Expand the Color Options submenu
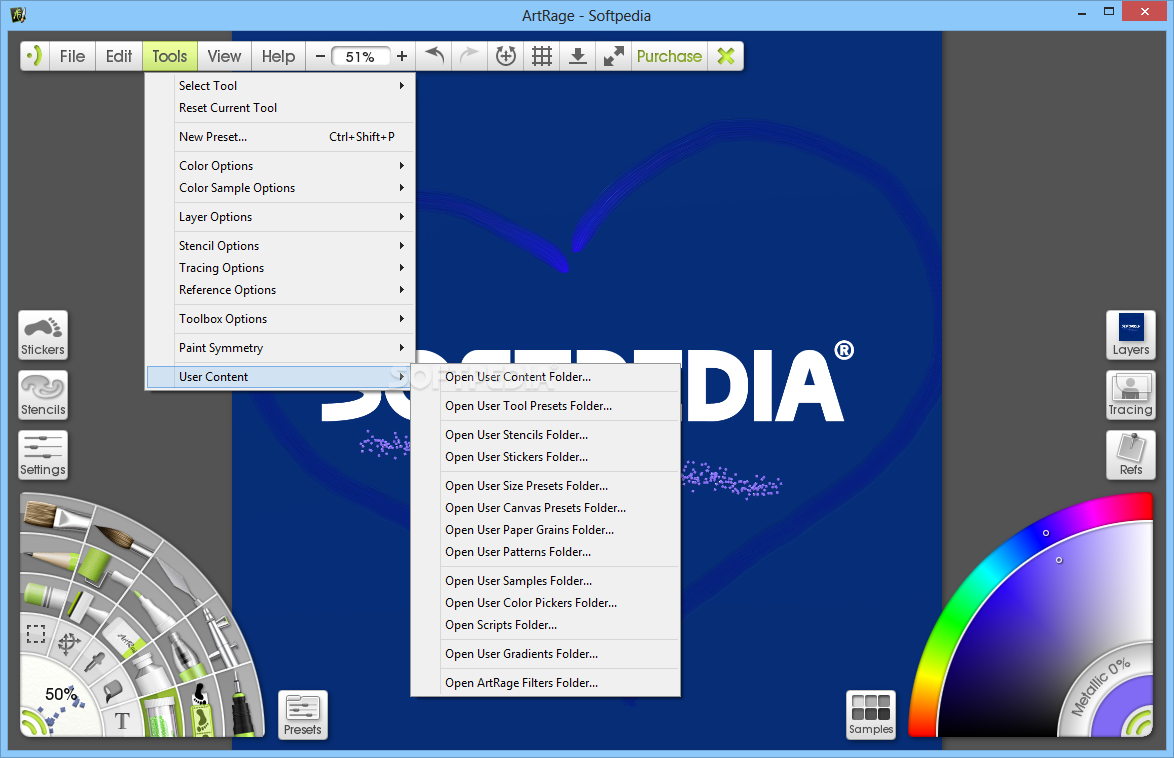This screenshot has height=758, width=1174. [x=280, y=166]
